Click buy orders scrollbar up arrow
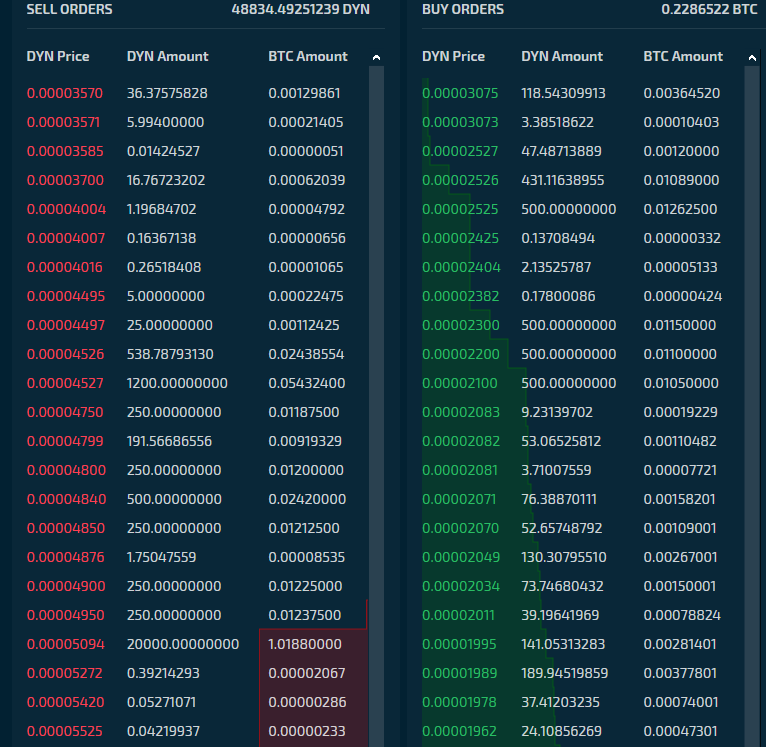 click(x=752, y=57)
